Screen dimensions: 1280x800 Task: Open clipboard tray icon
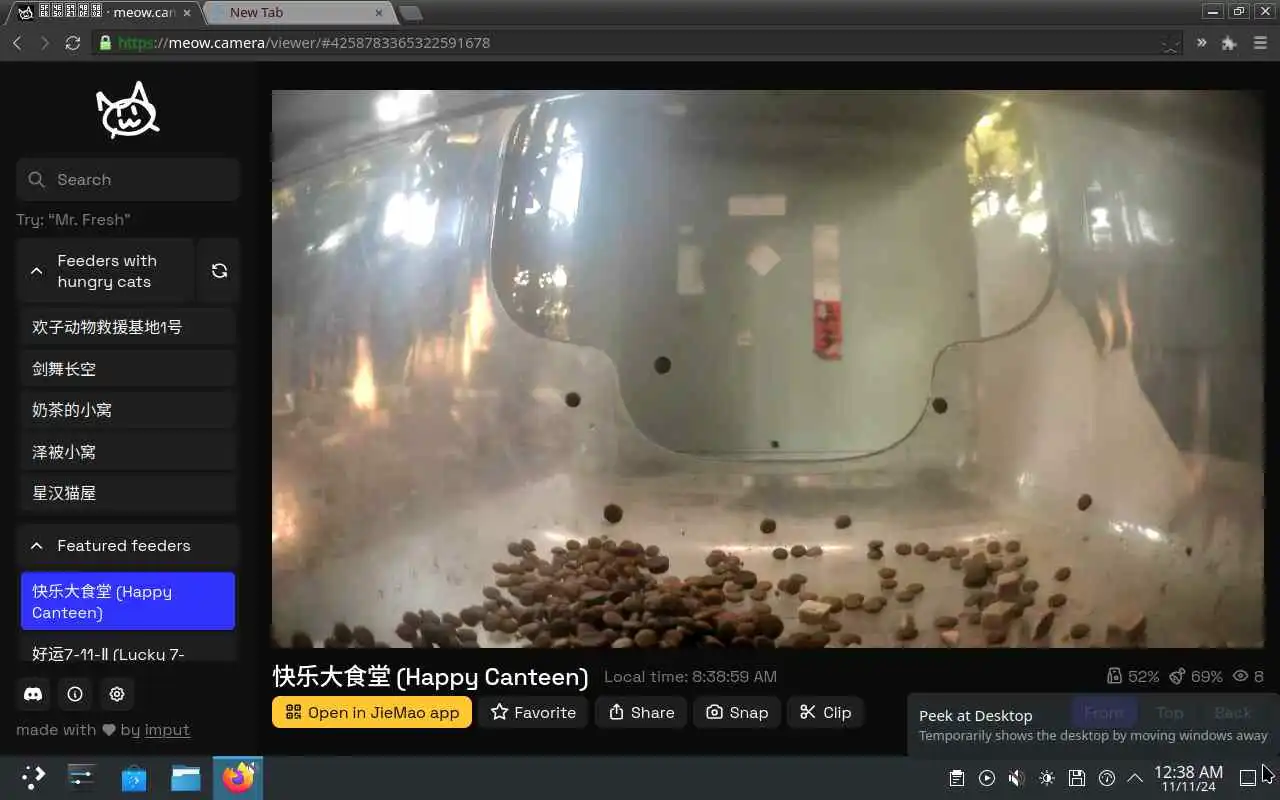point(957,778)
